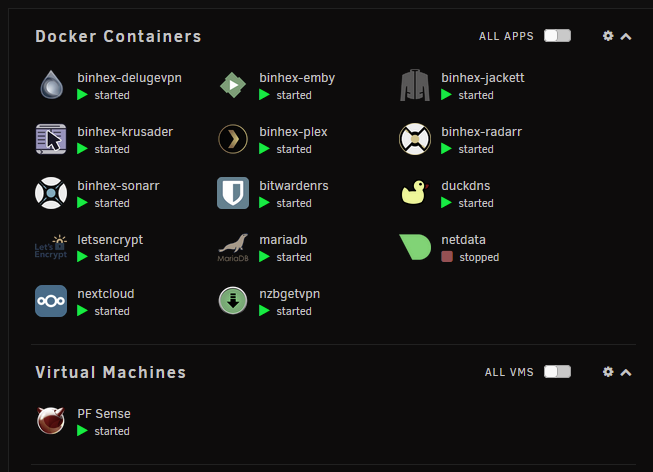
Task: Click the nzbgetvpn download arrow icon
Action: click(x=233, y=300)
